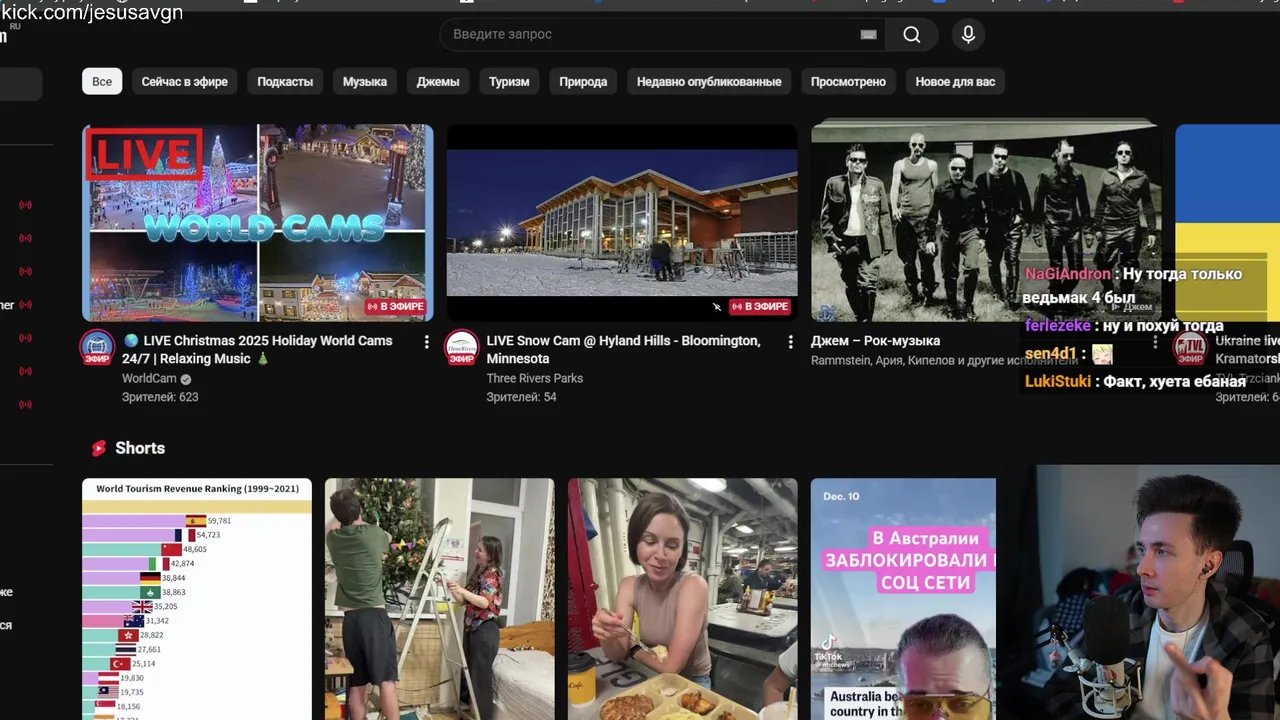Open the Hyland Hills Snow Cam thumbnail
This screenshot has height=720, width=1280.
click(x=622, y=222)
